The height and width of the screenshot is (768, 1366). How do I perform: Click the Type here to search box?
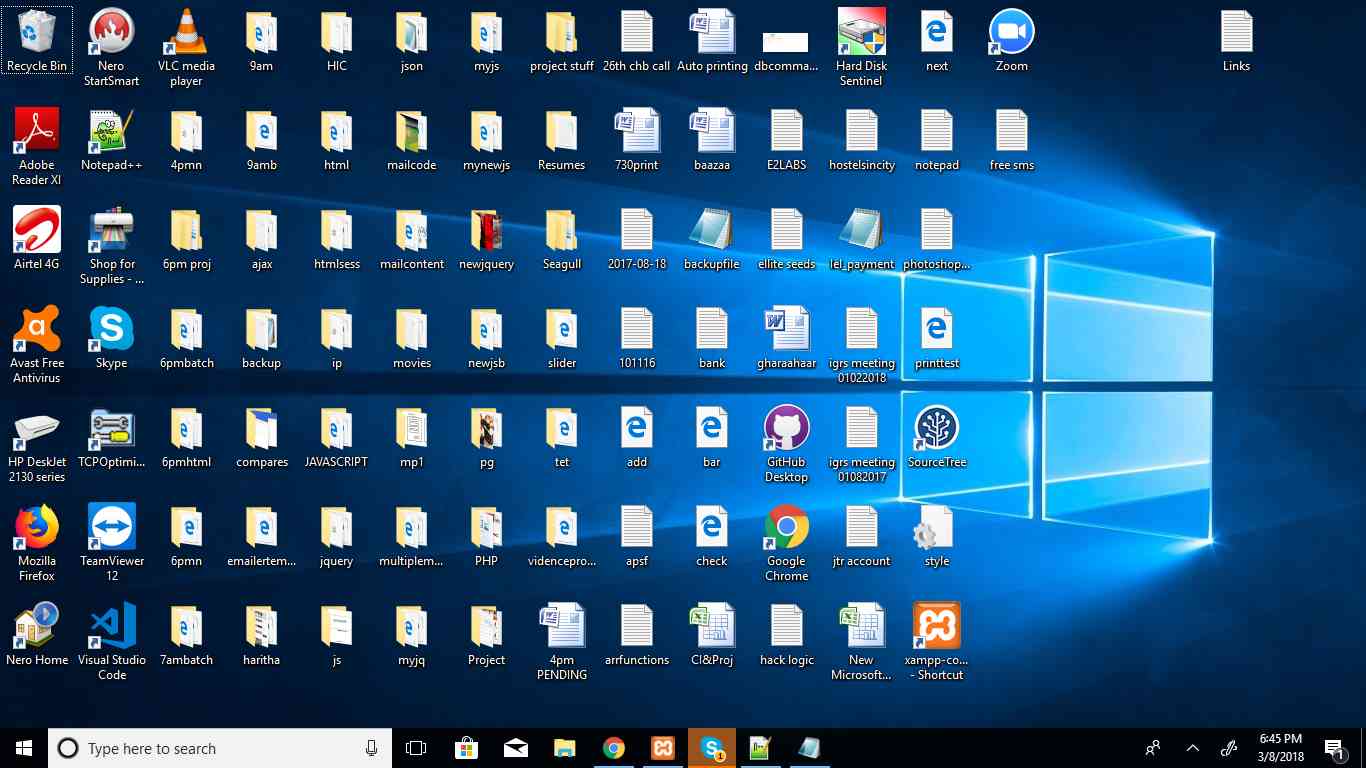210,748
